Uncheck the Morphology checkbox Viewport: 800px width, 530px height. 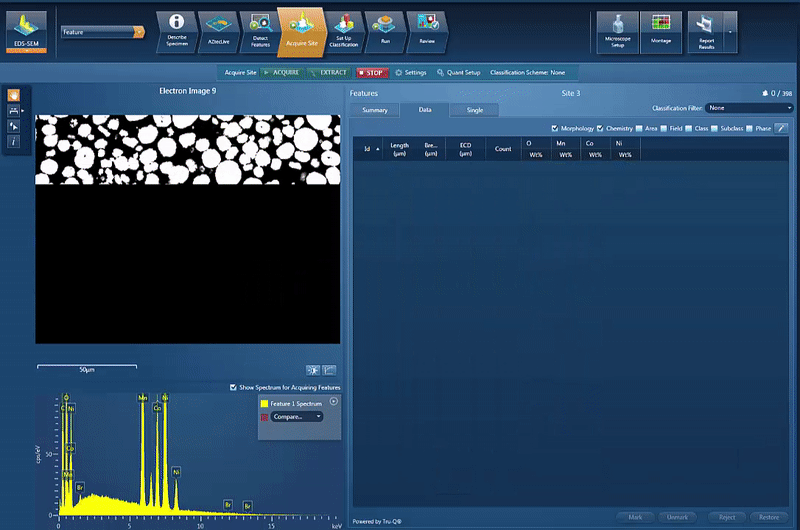pyautogui.click(x=555, y=129)
